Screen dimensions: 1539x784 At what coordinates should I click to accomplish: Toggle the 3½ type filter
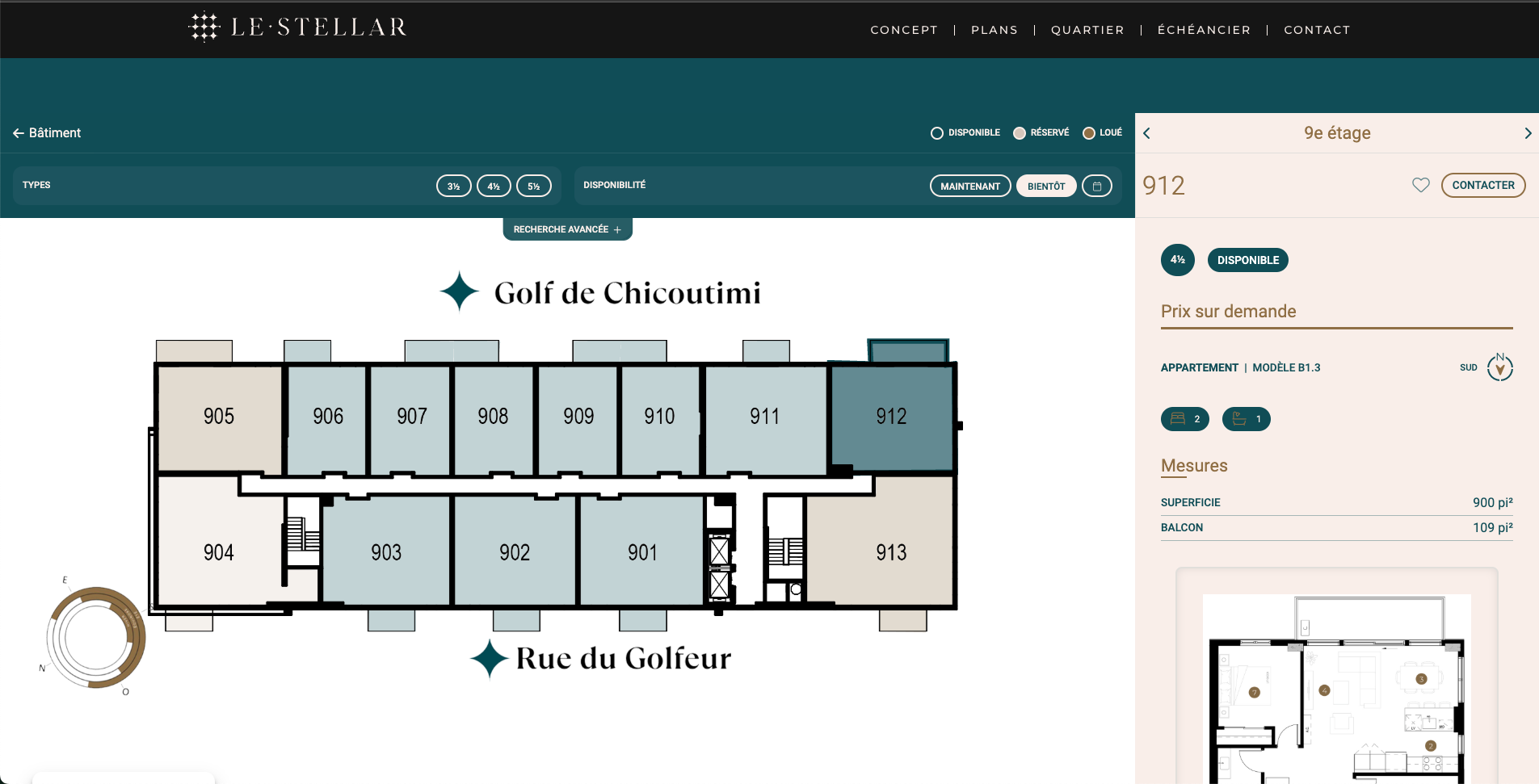(x=453, y=187)
